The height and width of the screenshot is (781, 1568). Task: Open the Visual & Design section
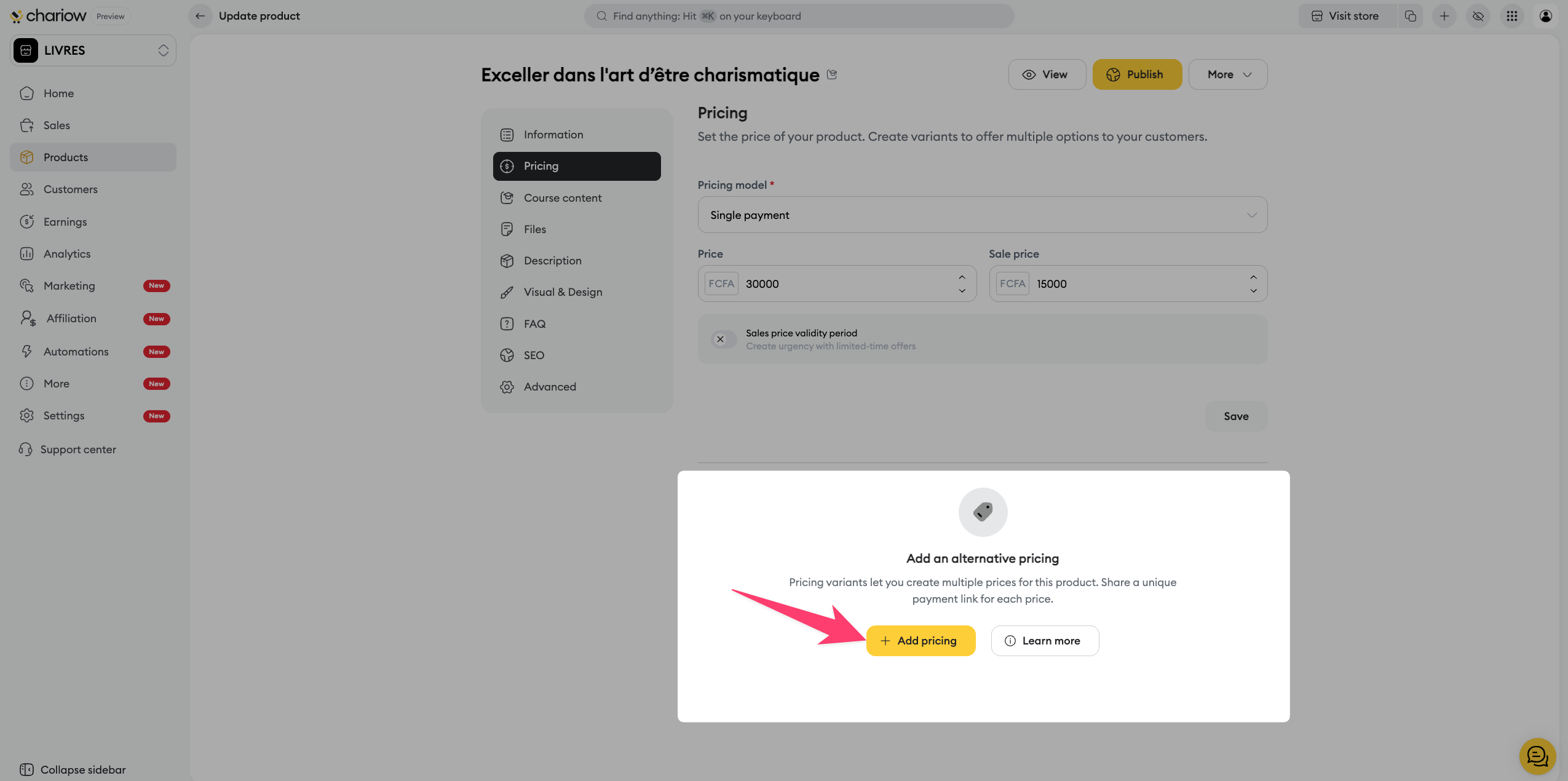click(562, 292)
